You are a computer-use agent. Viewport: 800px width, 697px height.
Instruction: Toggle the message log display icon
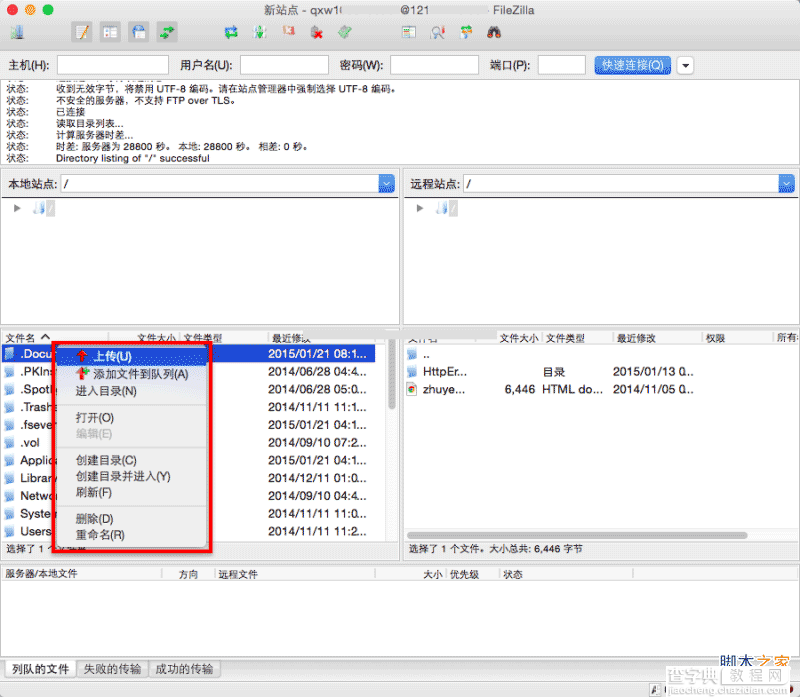click(x=82, y=33)
